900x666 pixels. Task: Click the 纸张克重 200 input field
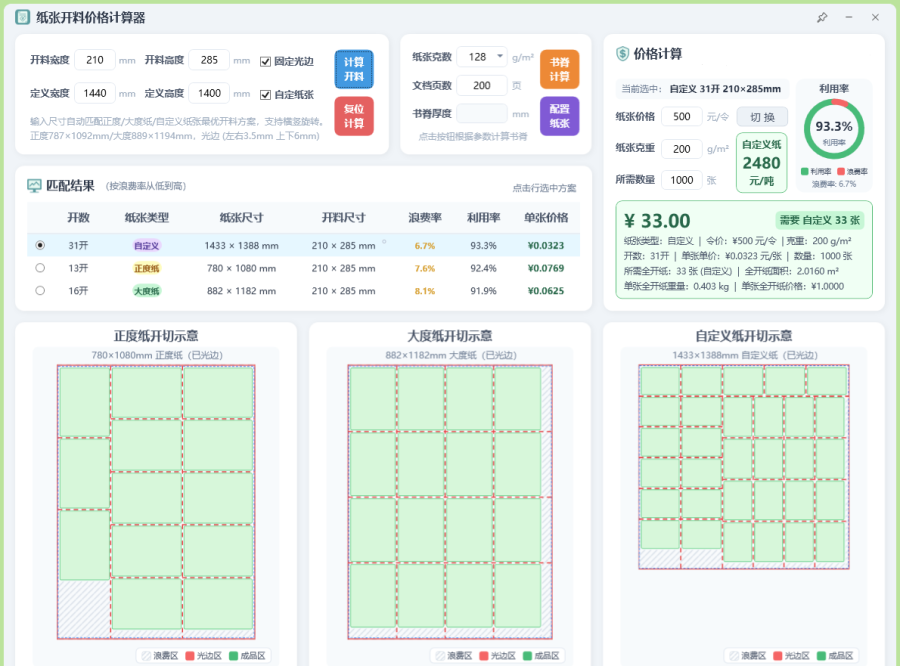coord(681,149)
